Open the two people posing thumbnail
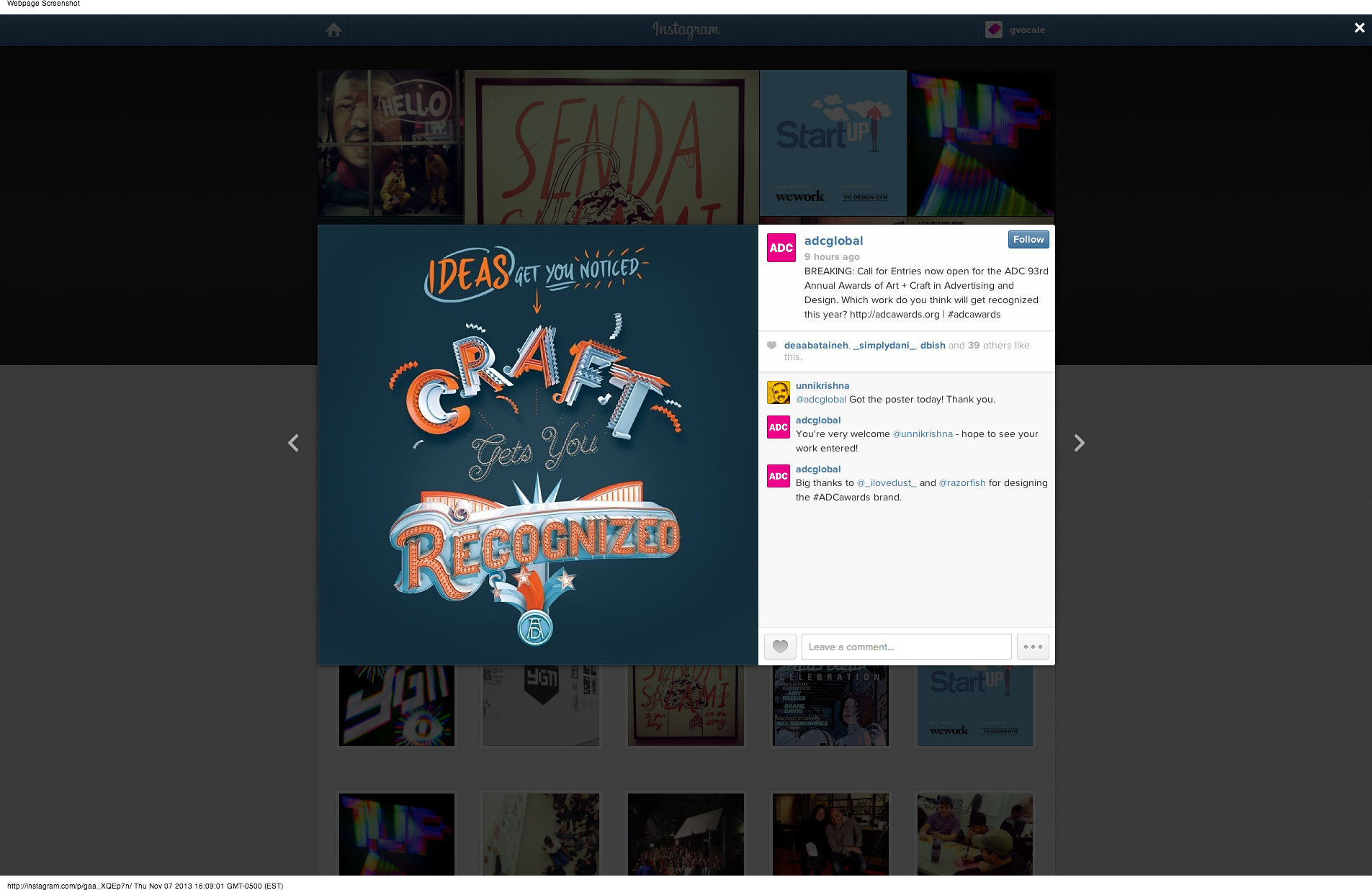 pos(830,835)
